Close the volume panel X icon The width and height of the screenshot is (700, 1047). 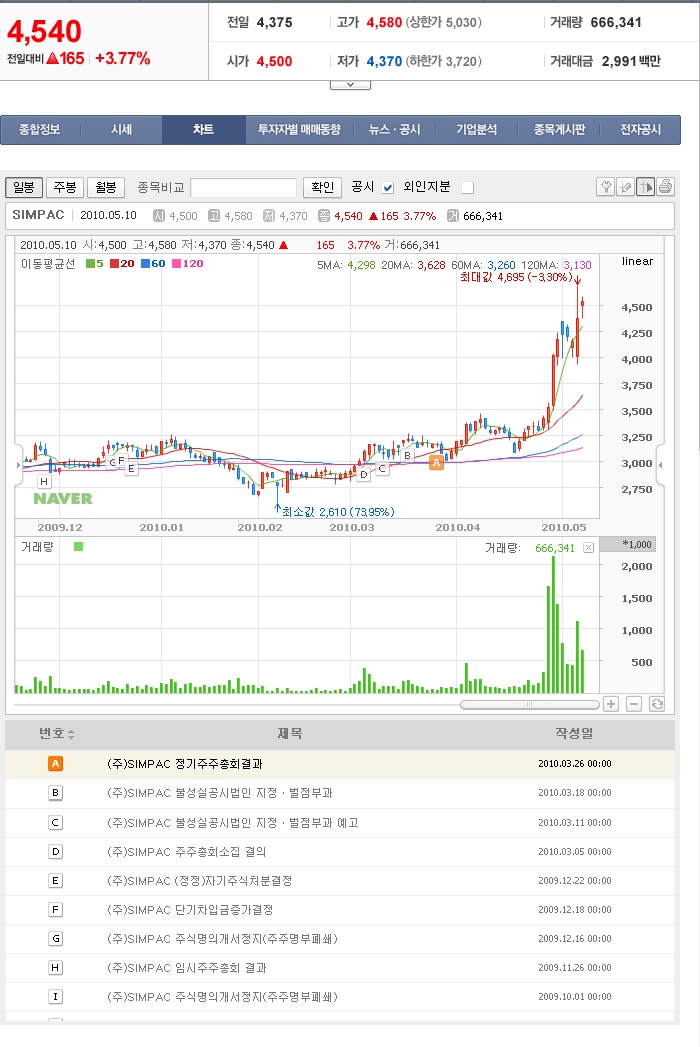tap(588, 548)
